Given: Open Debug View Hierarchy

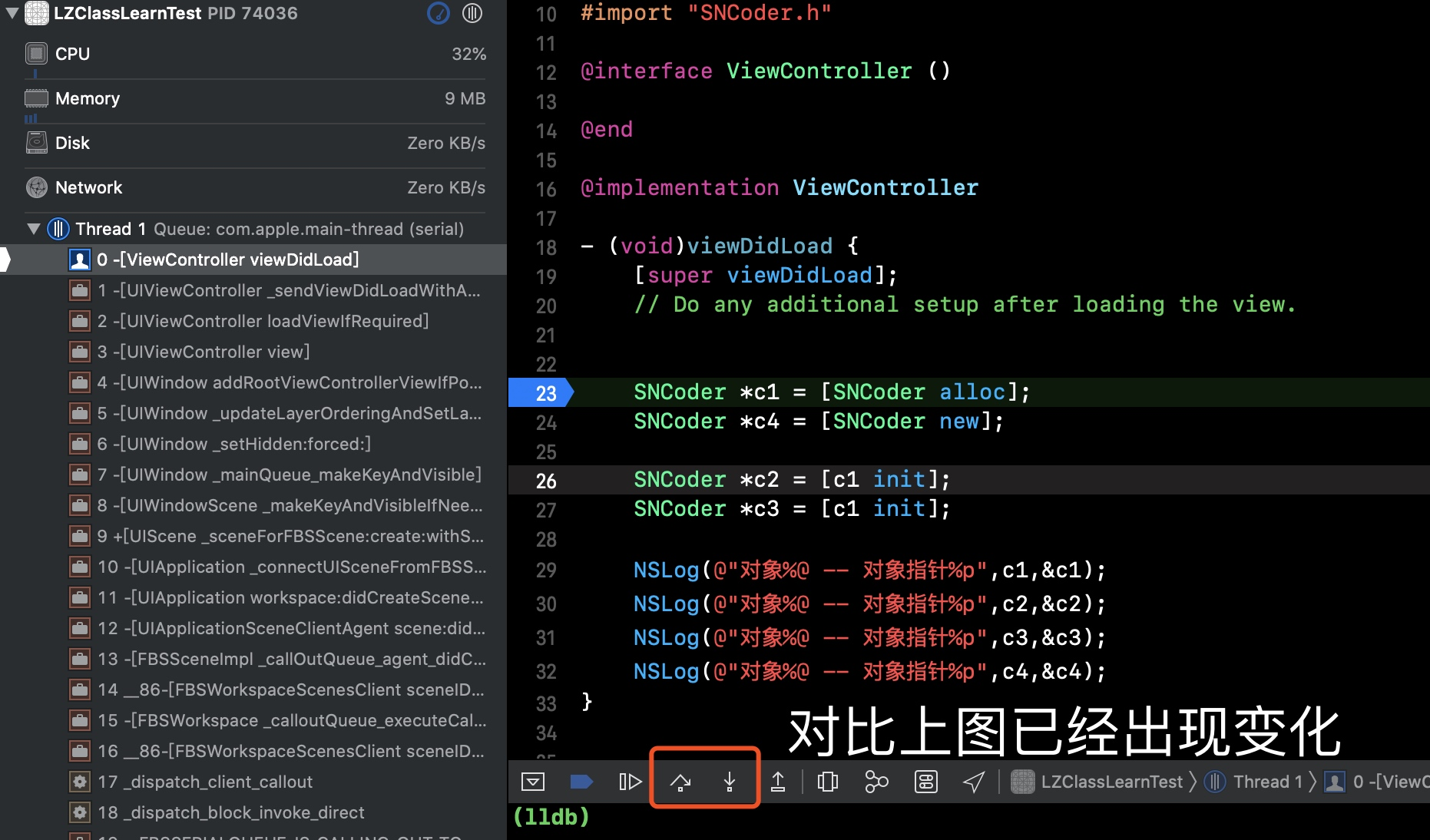Looking at the screenshot, I should pos(827,782).
